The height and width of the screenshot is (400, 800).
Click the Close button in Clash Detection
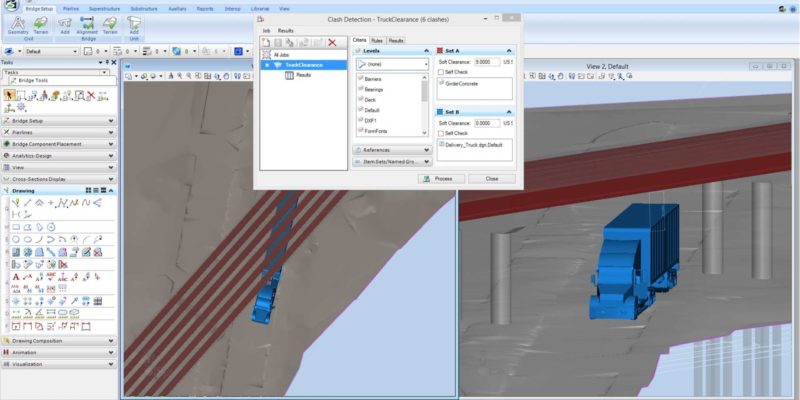tap(492, 179)
